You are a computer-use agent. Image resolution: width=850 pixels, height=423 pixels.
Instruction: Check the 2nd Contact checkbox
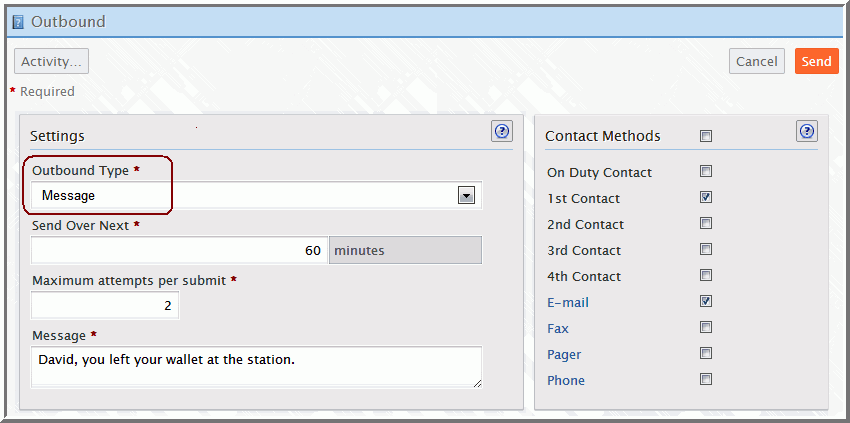point(706,223)
